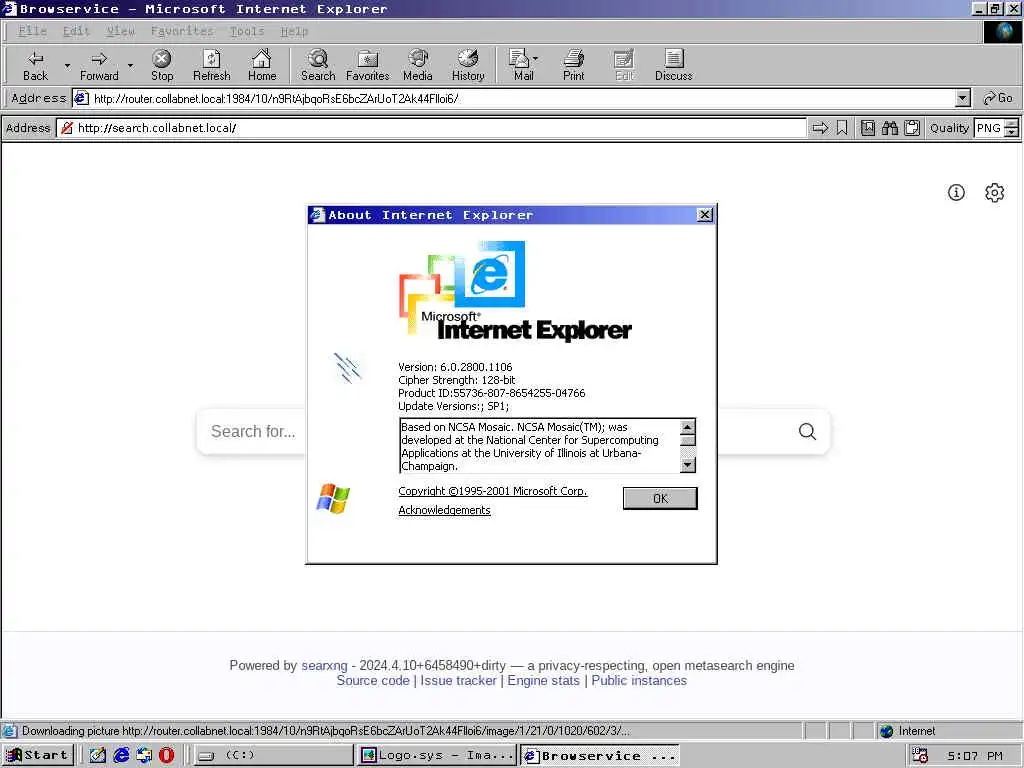Open the Forward history dropdown arrow
The image size is (1024, 768).
[x=130, y=65]
